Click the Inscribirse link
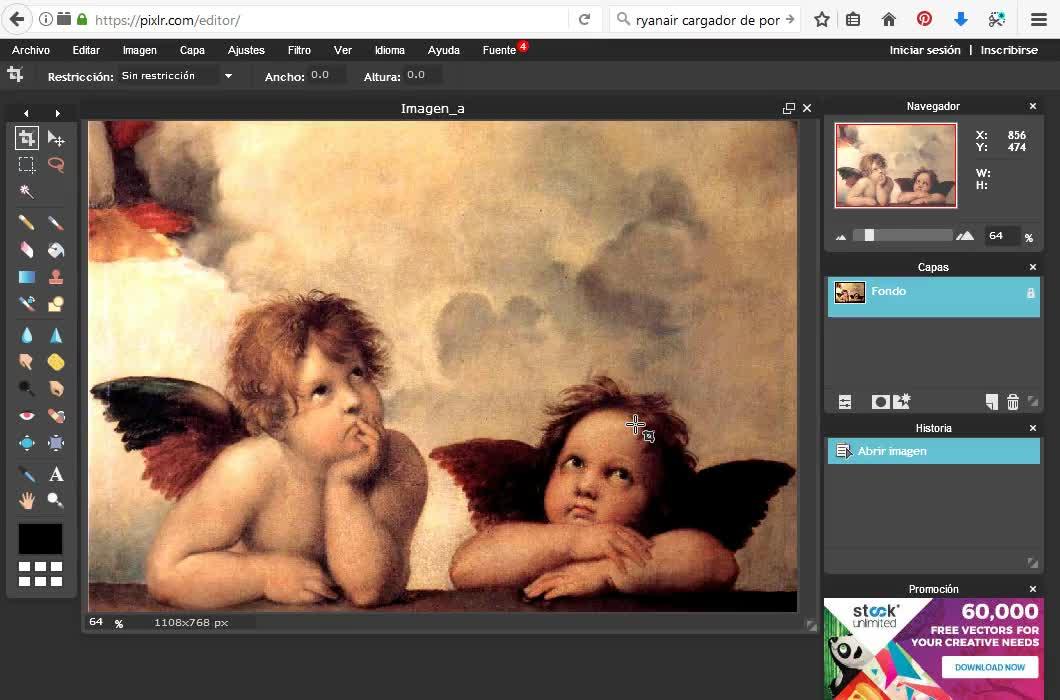The width and height of the screenshot is (1060, 700). tap(1009, 50)
